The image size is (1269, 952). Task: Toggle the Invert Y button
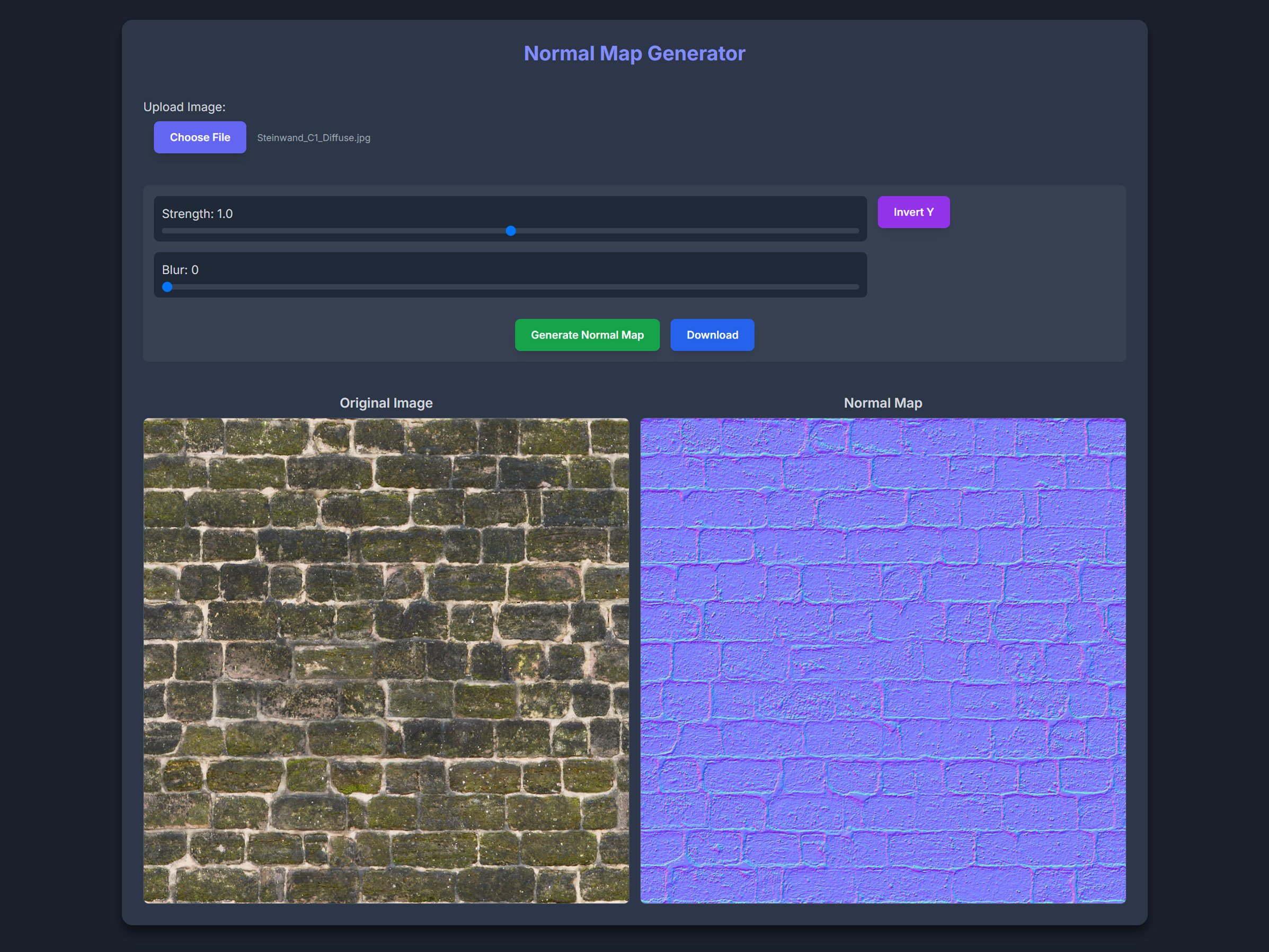point(913,212)
